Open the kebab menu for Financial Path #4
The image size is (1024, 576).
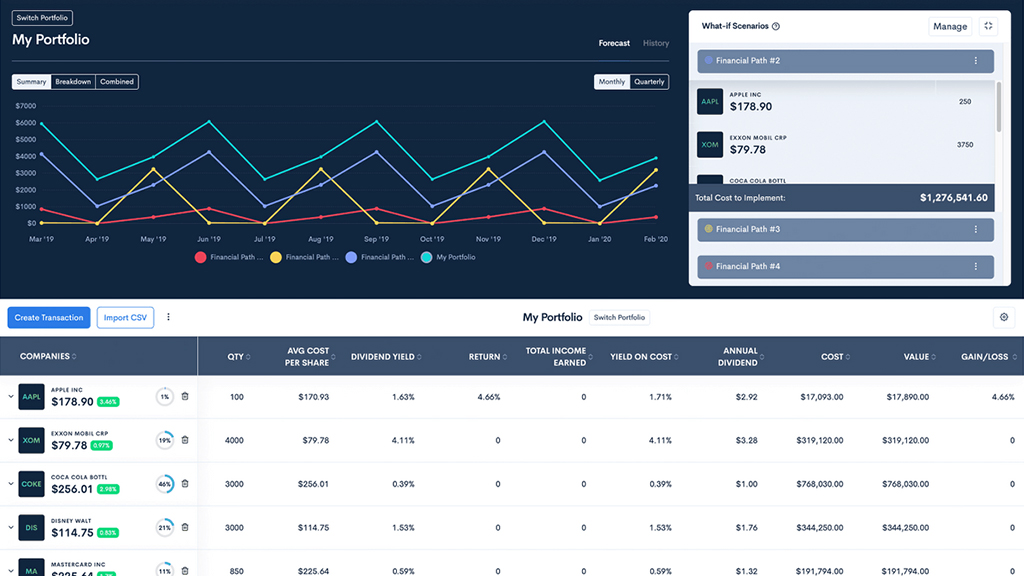pyautogui.click(x=975, y=267)
